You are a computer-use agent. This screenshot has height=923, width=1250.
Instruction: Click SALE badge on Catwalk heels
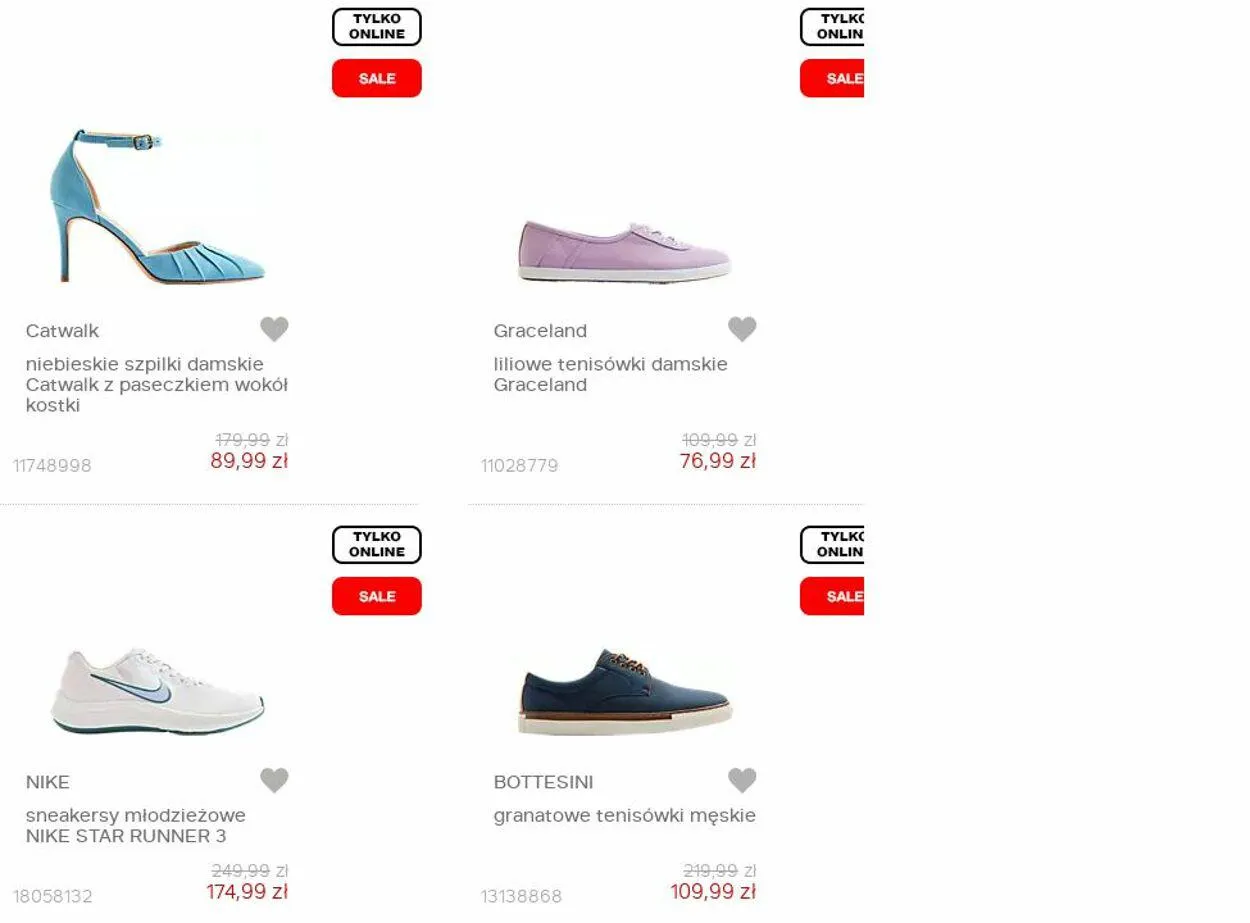[x=377, y=78]
